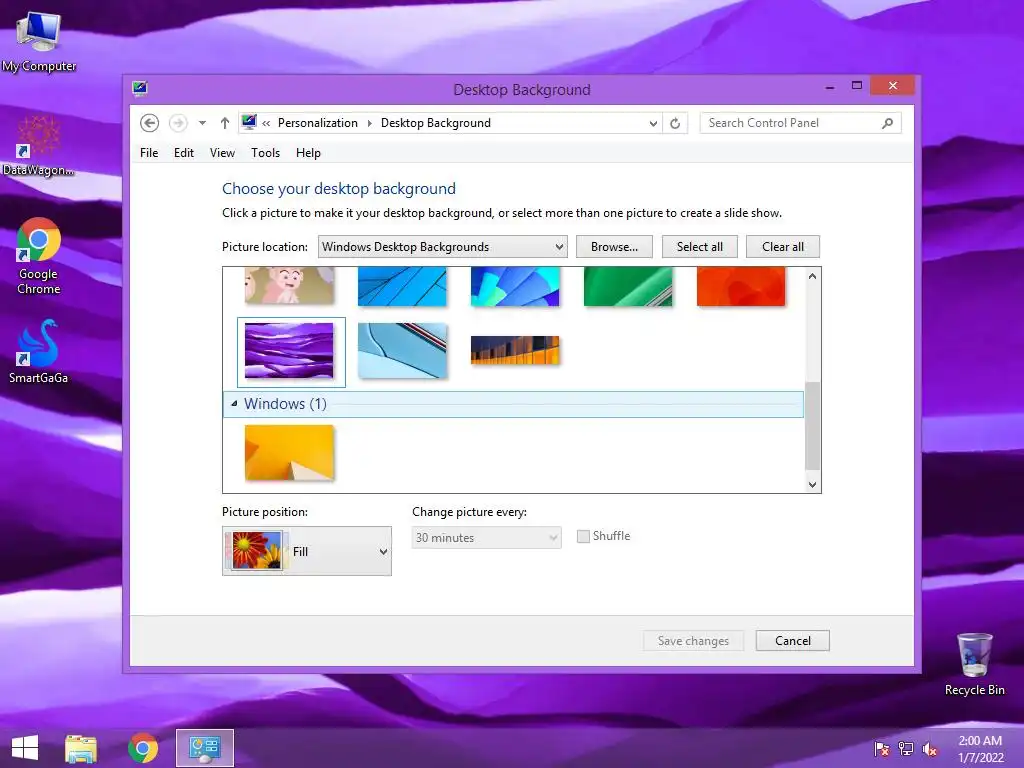Open the Tools menu
The height and width of the screenshot is (768, 1024).
click(265, 153)
